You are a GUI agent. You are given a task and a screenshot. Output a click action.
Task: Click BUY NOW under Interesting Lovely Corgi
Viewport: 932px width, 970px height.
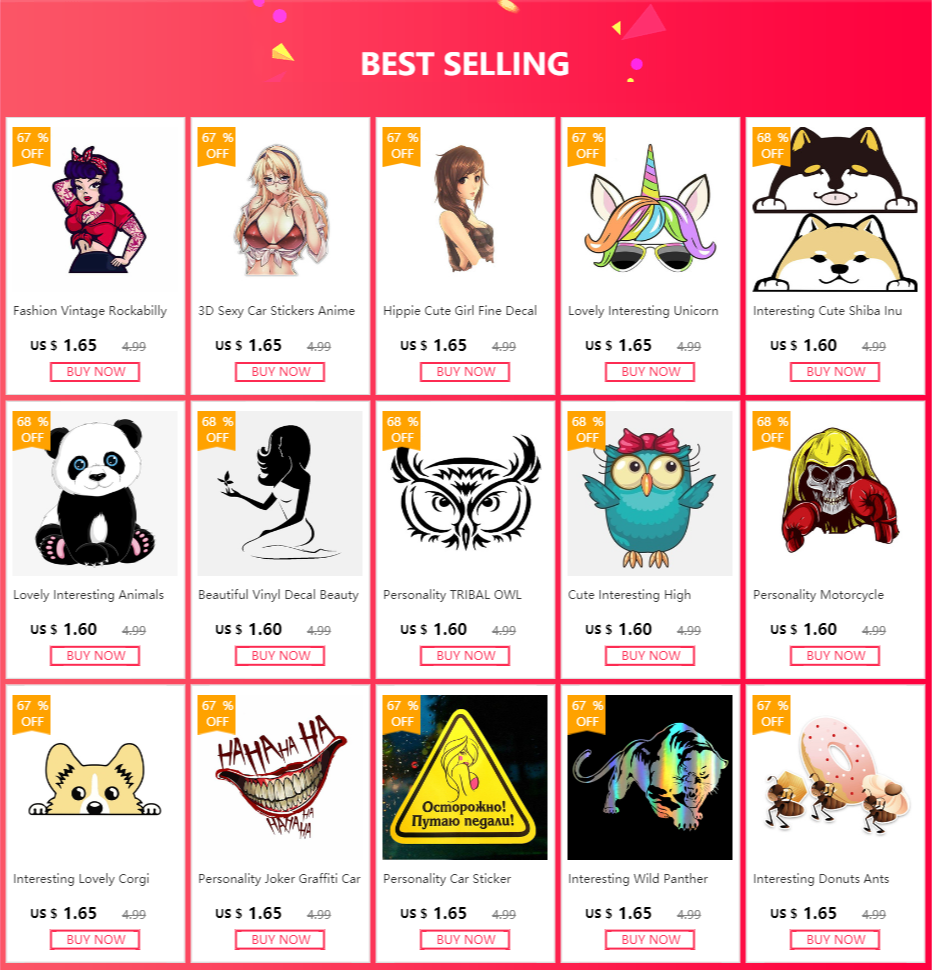pos(95,940)
